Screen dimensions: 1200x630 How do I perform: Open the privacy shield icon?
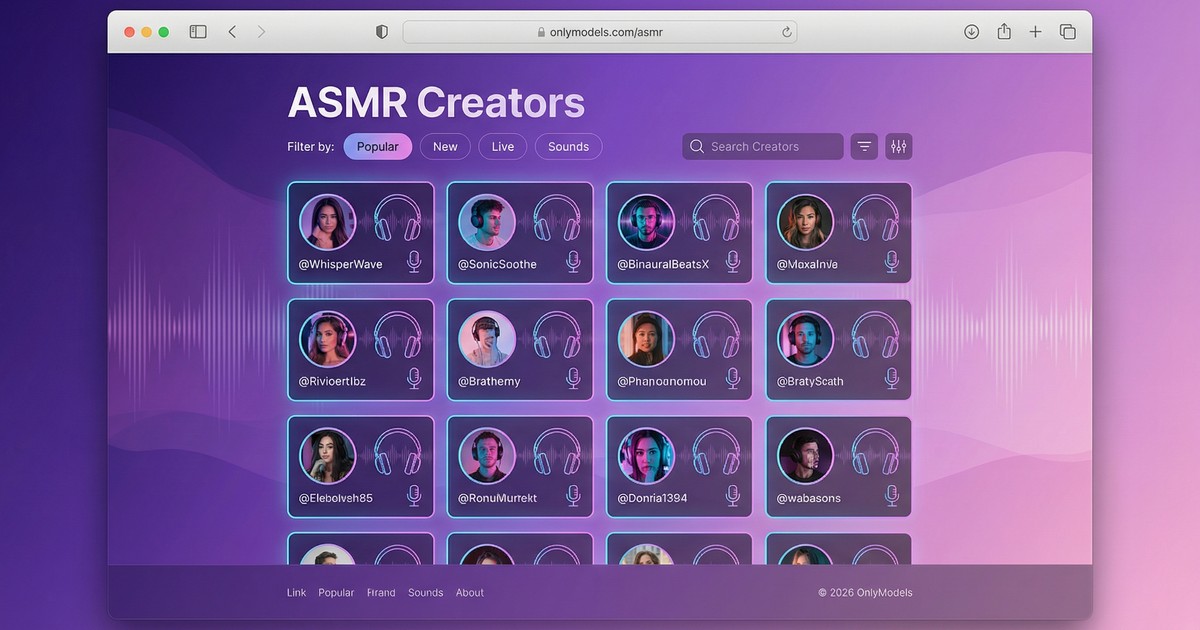click(381, 32)
